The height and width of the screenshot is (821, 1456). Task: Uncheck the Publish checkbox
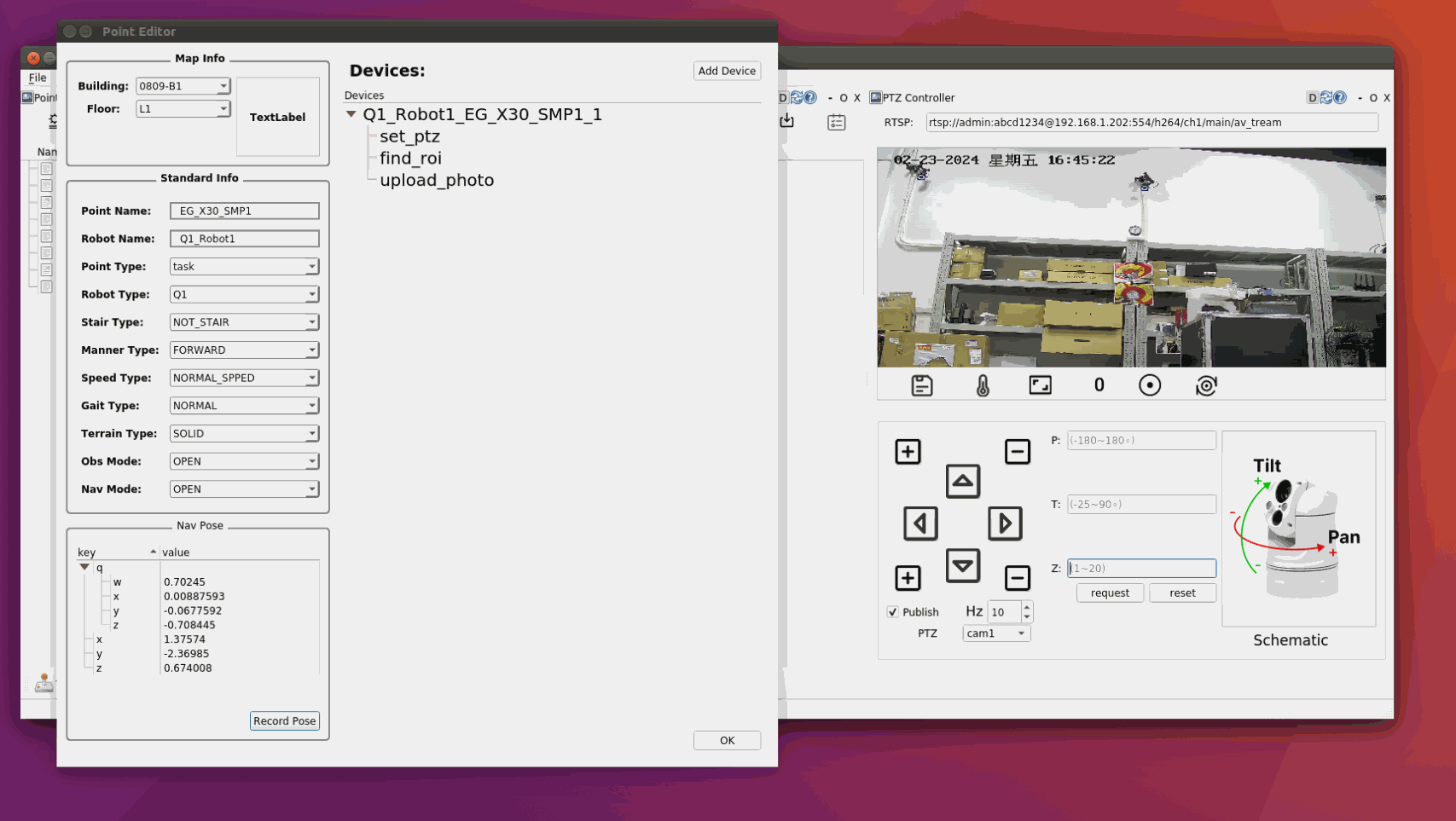click(892, 612)
